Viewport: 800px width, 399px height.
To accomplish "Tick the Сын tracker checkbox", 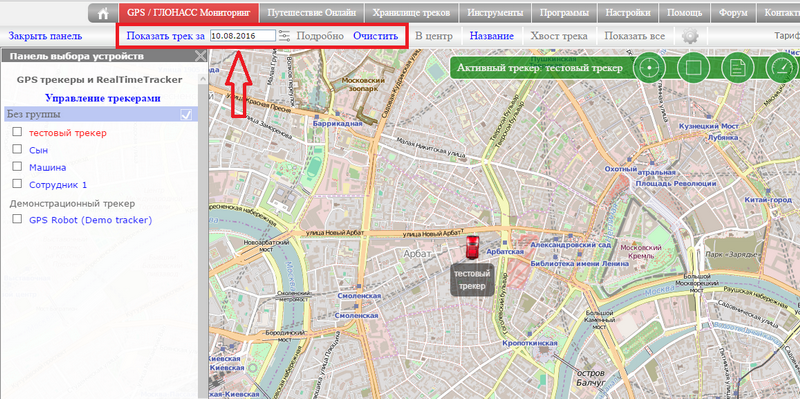I will click(x=17, y=149).
